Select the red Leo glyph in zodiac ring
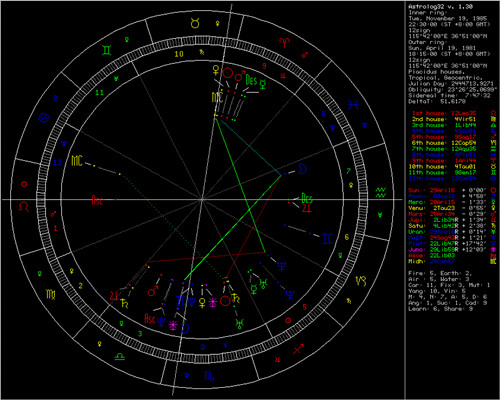 click(x=24, y=206)
